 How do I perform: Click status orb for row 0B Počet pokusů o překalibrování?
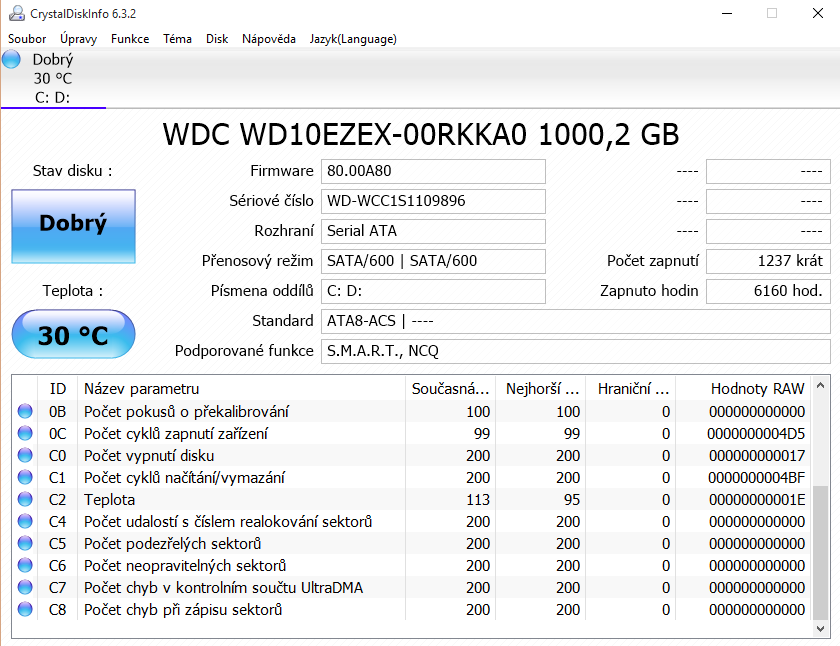(x=25, y=411)
